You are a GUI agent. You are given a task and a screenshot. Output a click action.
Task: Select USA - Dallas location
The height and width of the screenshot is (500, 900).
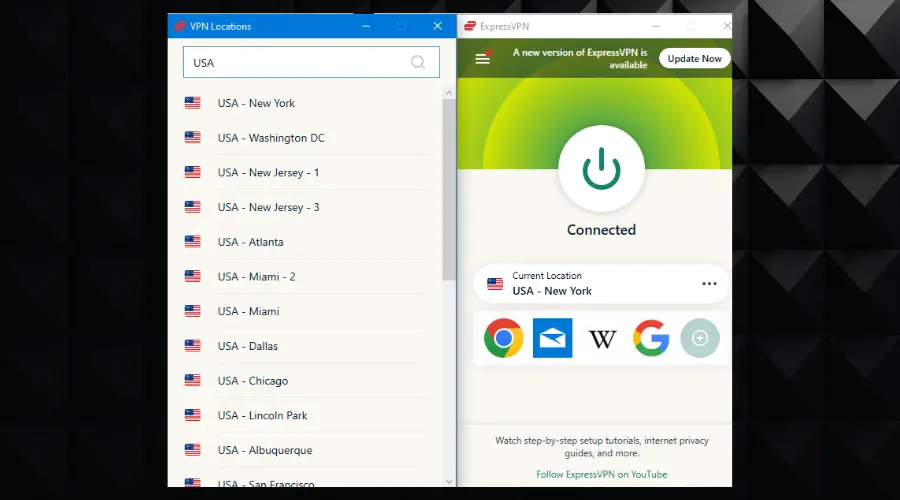click(306, 346)
